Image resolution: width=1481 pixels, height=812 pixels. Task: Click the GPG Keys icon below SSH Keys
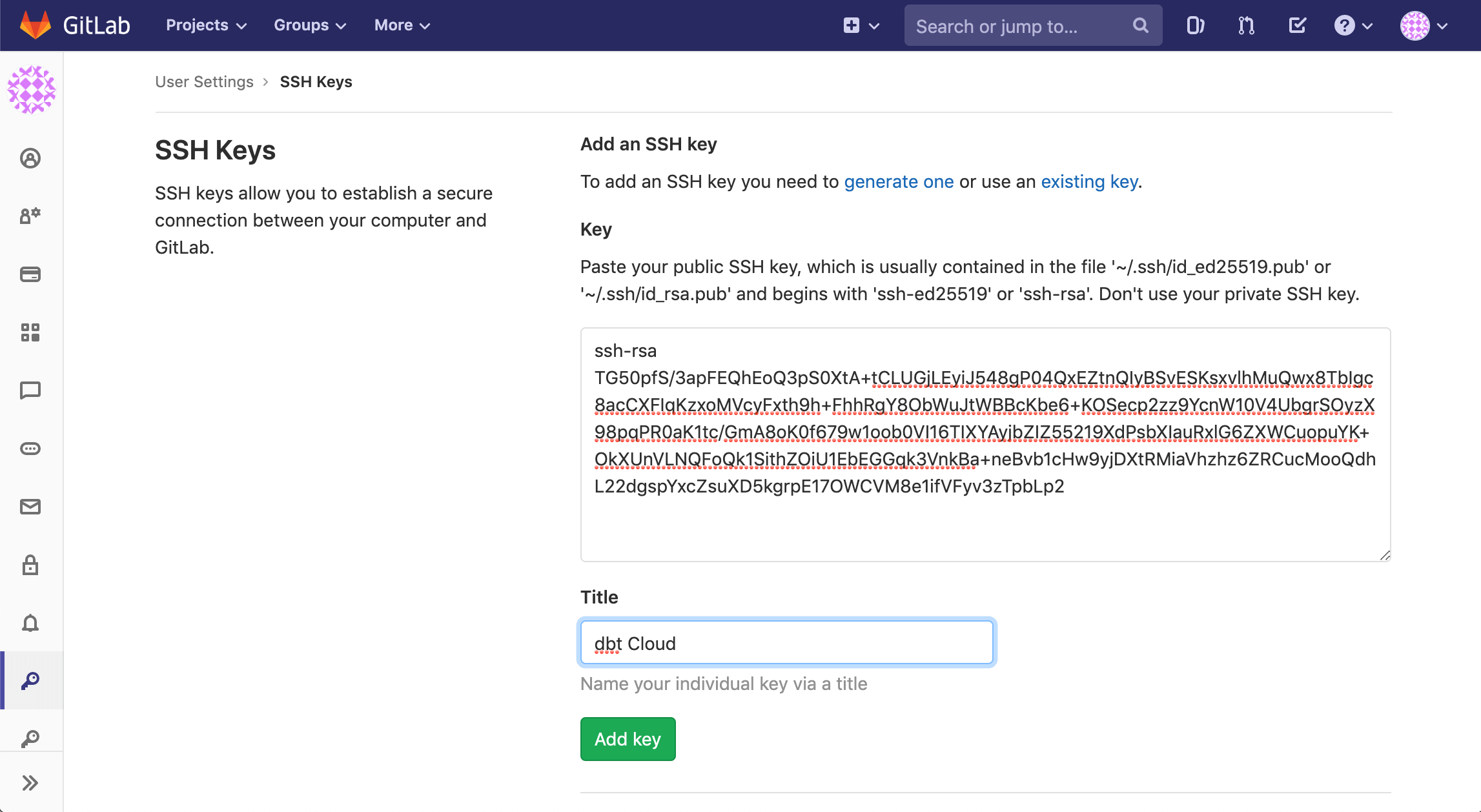[x=31, y=736]
